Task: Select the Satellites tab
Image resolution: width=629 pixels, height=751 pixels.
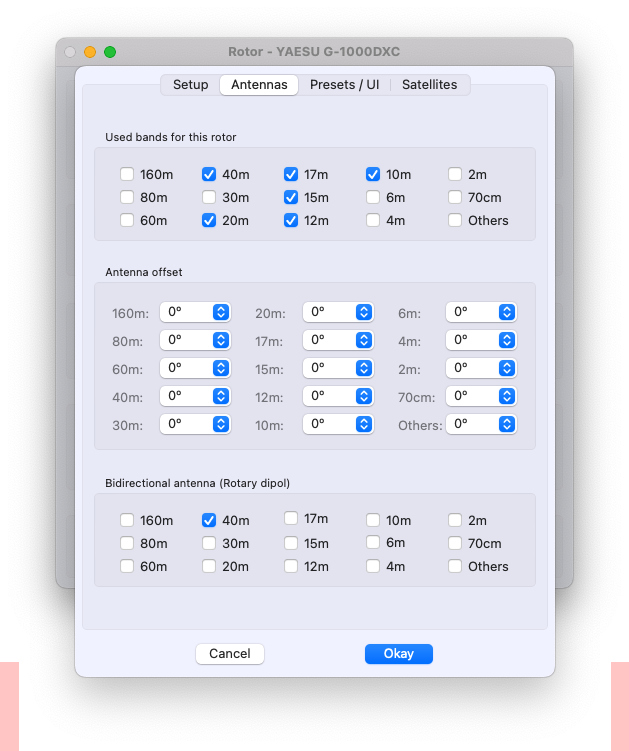Action: [429, 85]
